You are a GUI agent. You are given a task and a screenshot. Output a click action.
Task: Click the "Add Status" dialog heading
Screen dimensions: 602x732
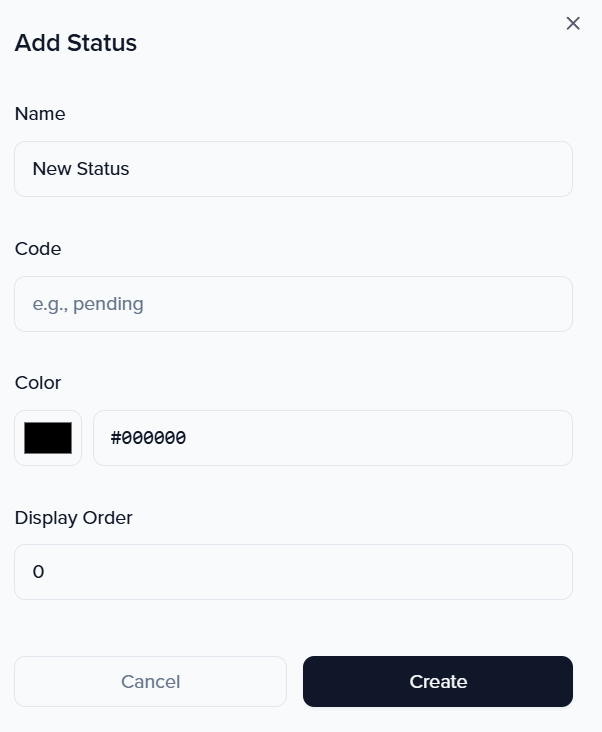[76, 43]
